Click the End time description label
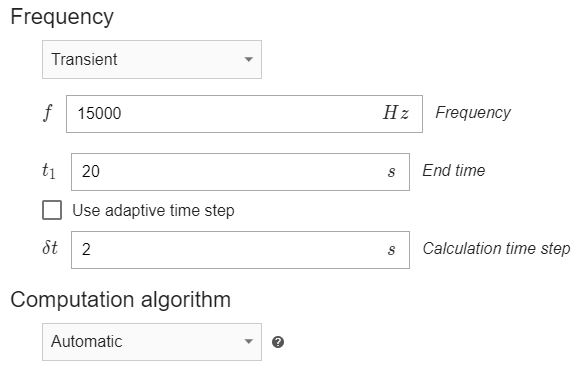 pyautogui.click(x=454, y=171)
